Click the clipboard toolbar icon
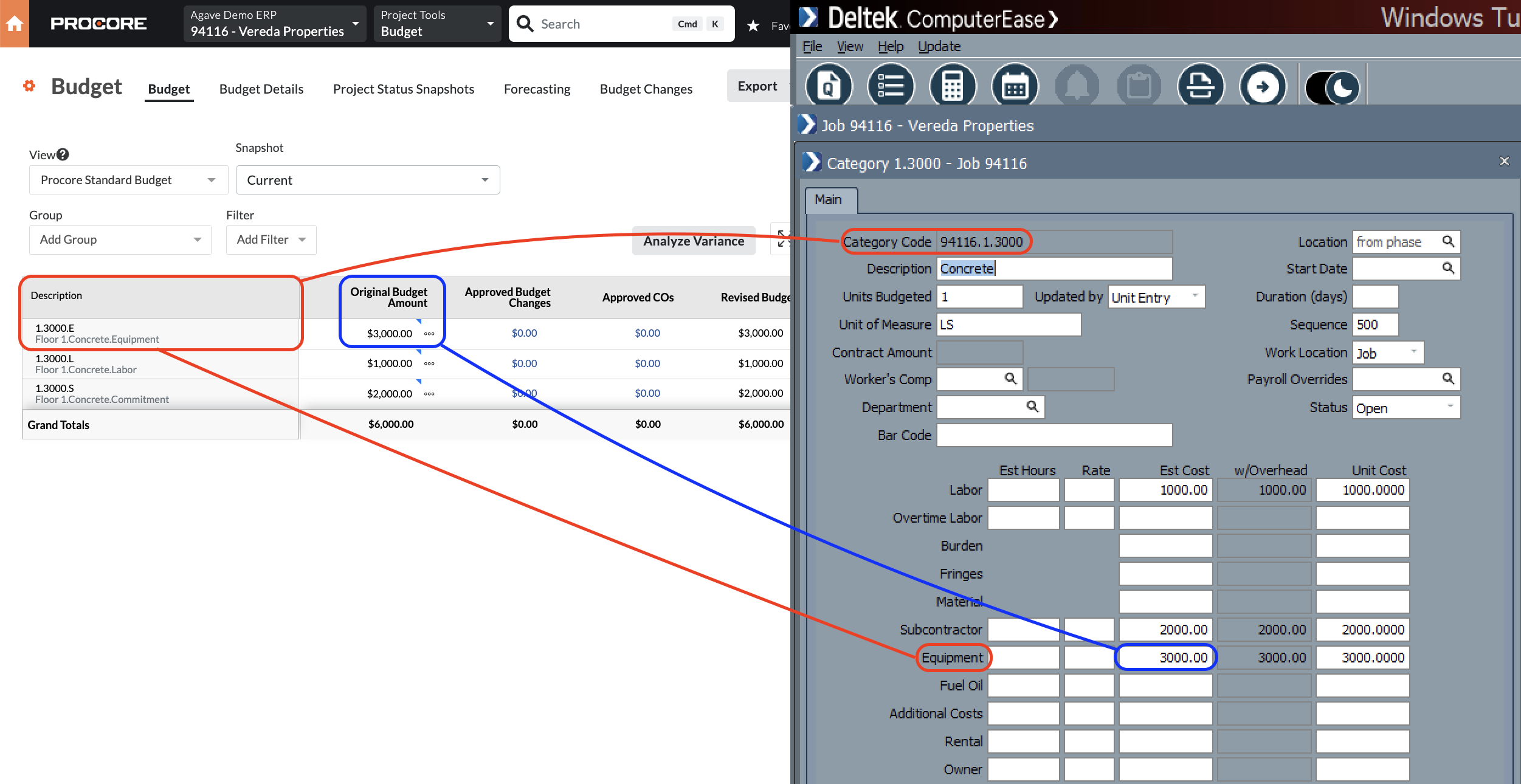The height and width of the screenshot is (784, 1521). 1139,86
